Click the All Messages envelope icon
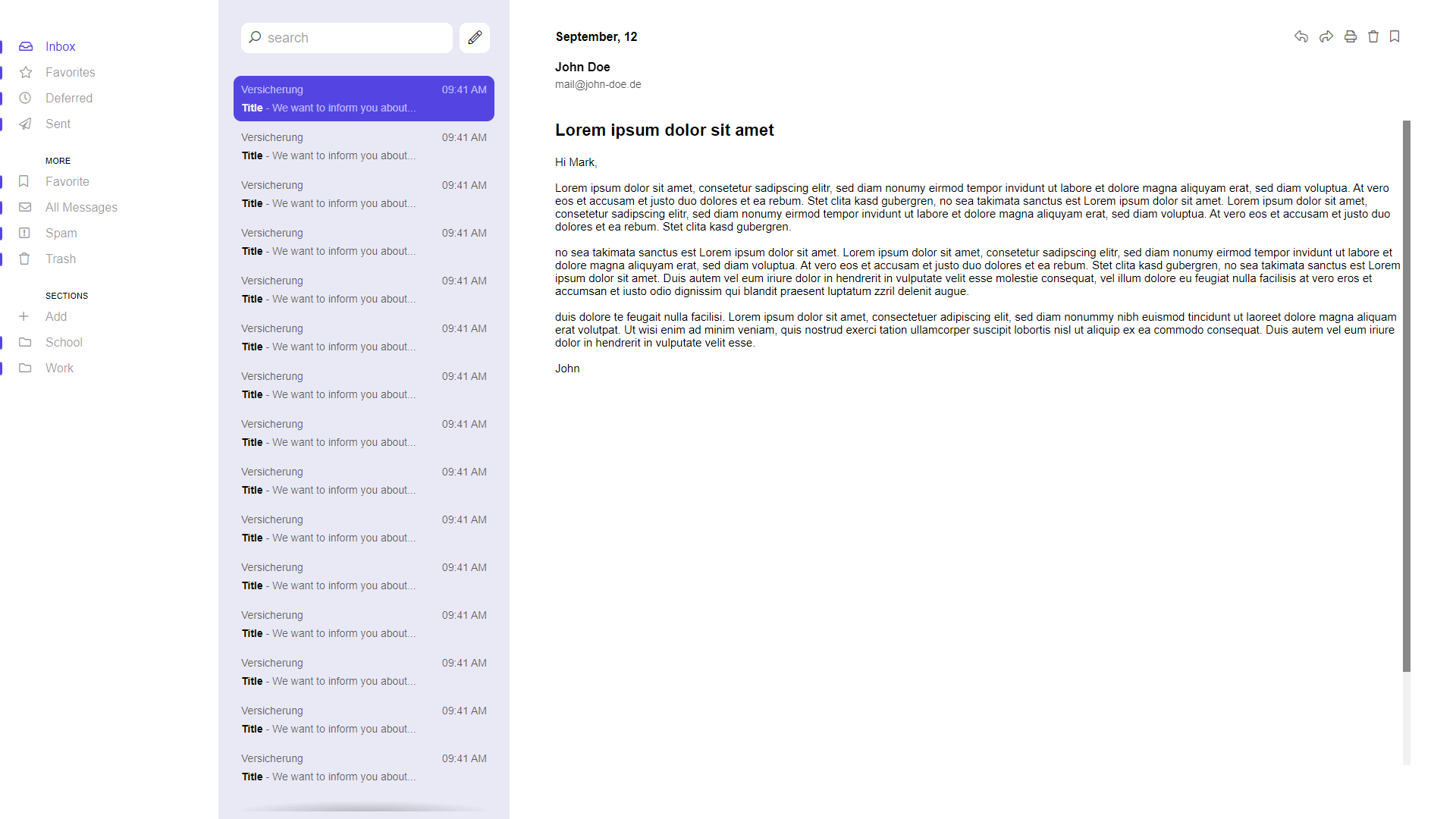Screen dimensions: 1456x819 tap(25, 207)
